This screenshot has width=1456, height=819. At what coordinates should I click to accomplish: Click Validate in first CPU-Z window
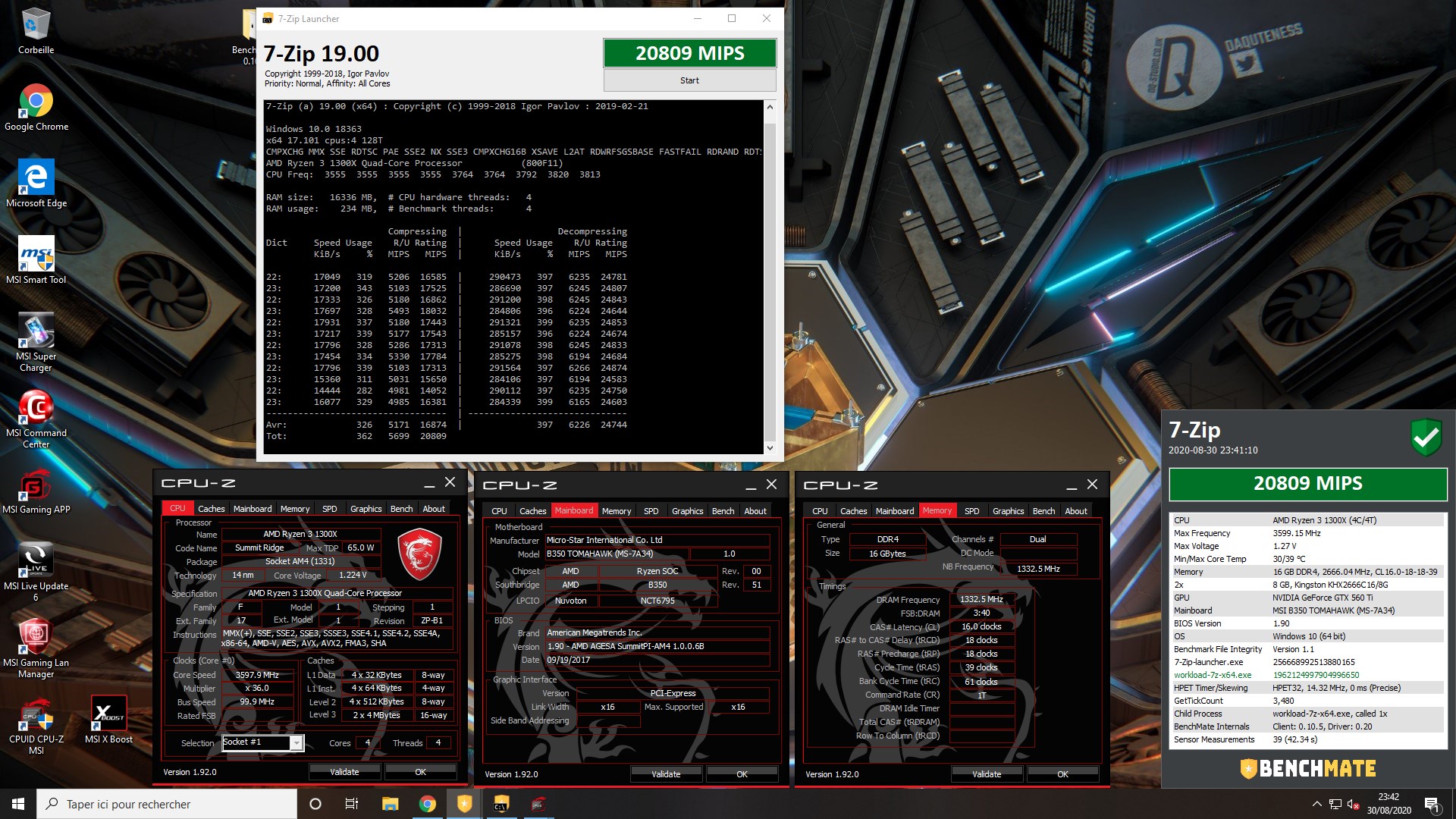344,772
